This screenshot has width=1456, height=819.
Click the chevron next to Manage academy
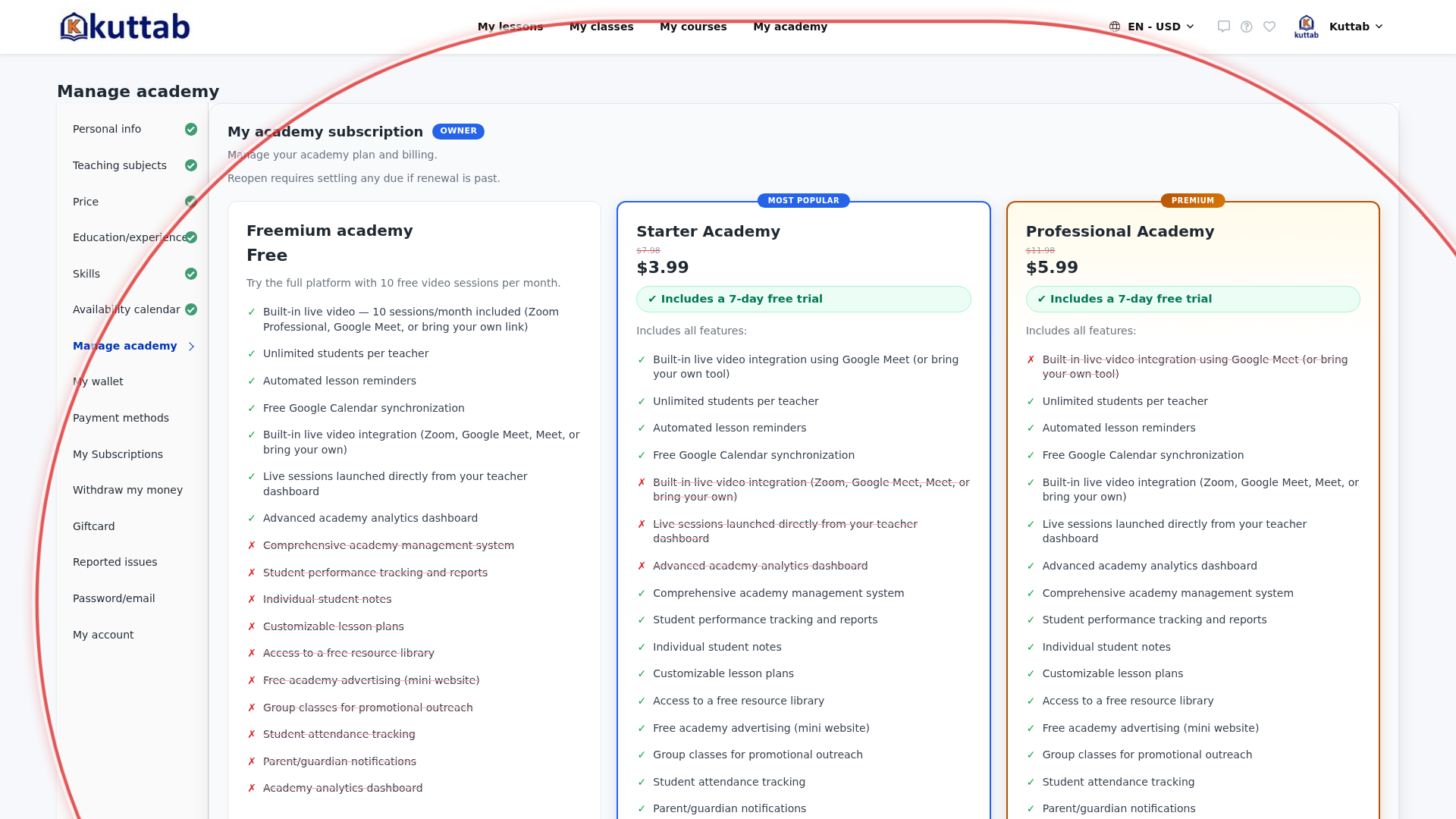191,347
